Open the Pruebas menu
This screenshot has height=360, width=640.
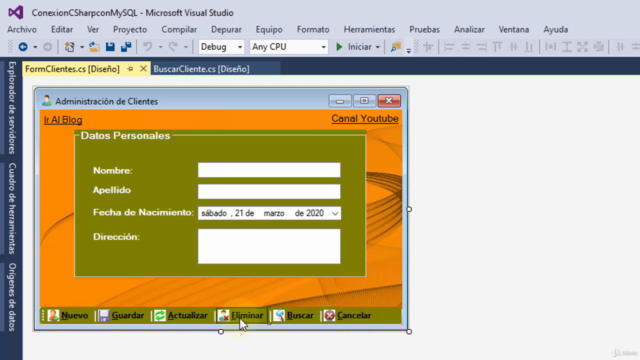point(424,29)
